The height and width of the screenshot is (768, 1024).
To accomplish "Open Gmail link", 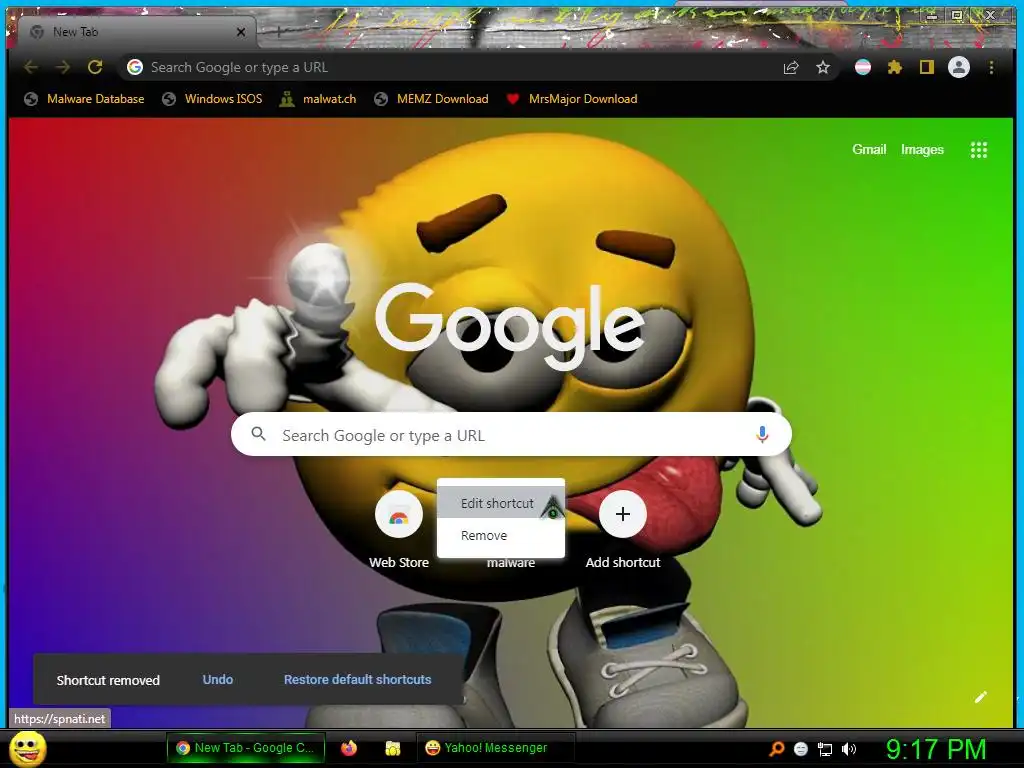I will tap(869, 150).
